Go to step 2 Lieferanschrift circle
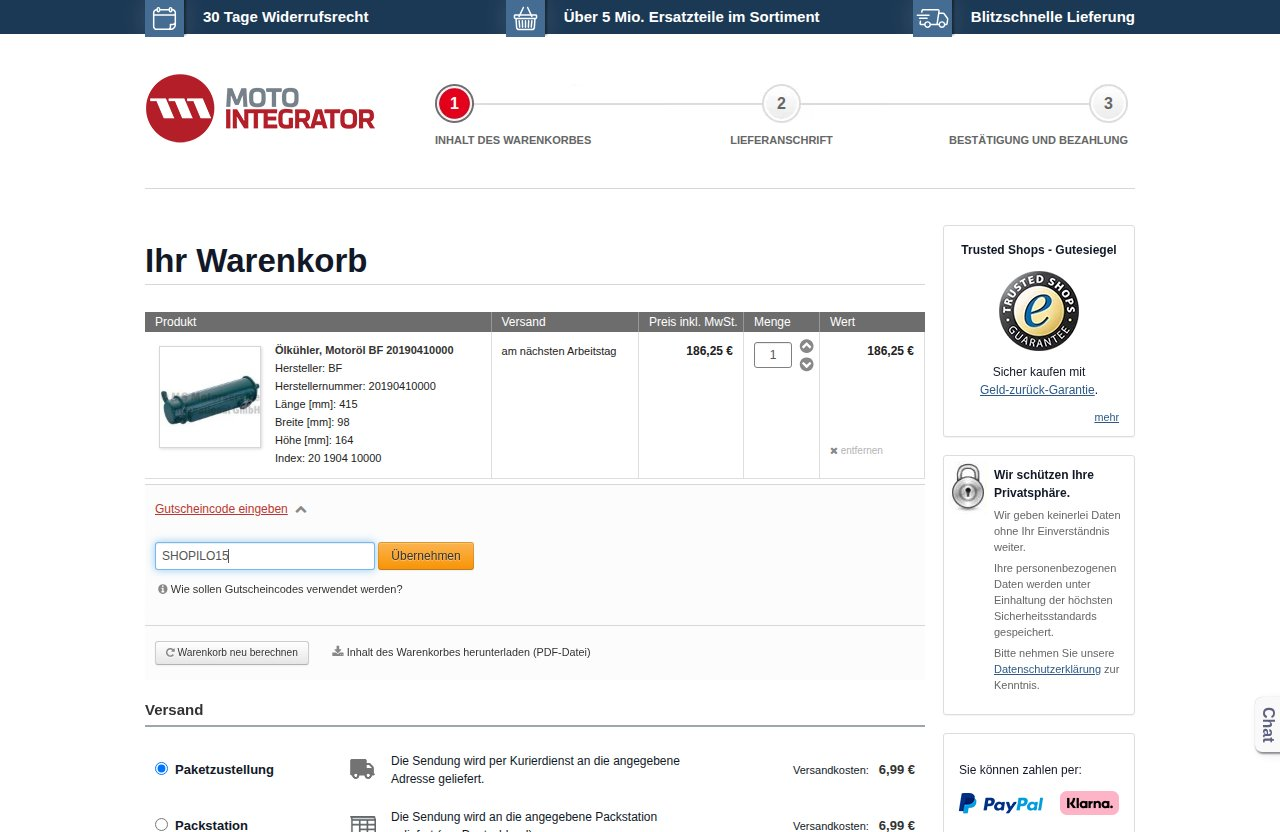Viewport: 1280px width, 832px height. (781, 103)
